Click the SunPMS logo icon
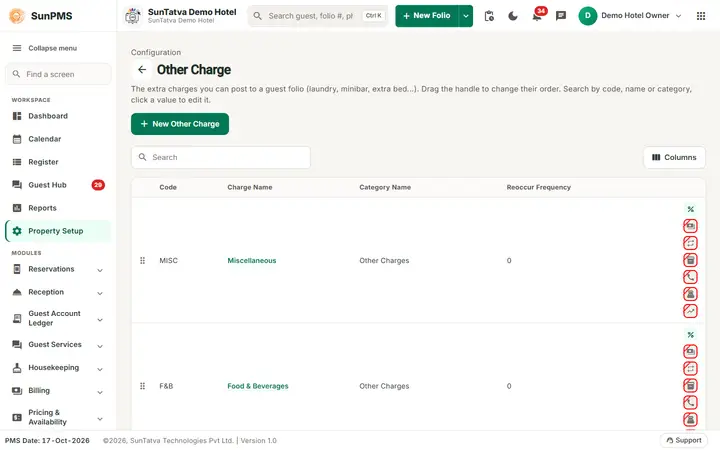The height and width of the screenshot is (450, 720). pos(17,16)
